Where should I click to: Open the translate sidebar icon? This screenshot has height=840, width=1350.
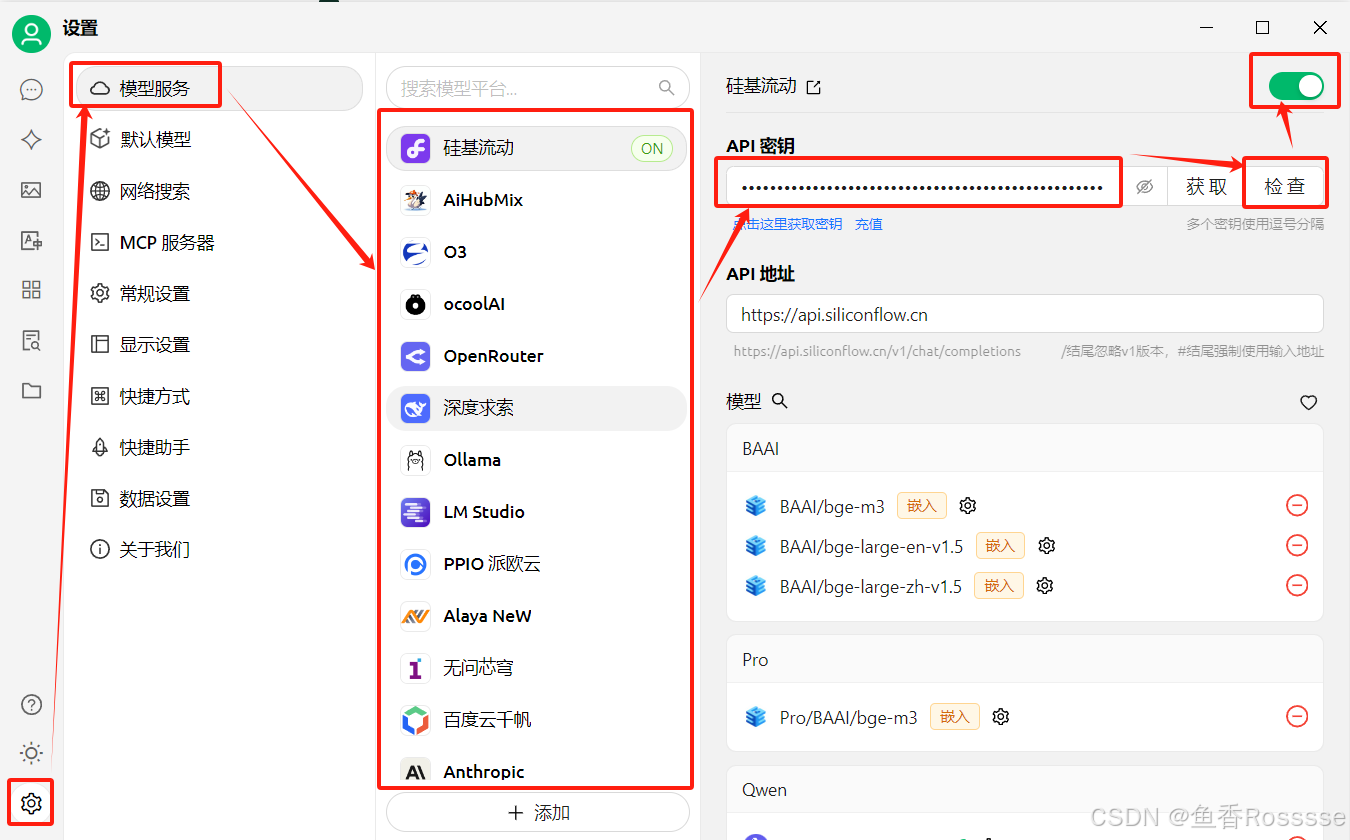click(31, 240)
